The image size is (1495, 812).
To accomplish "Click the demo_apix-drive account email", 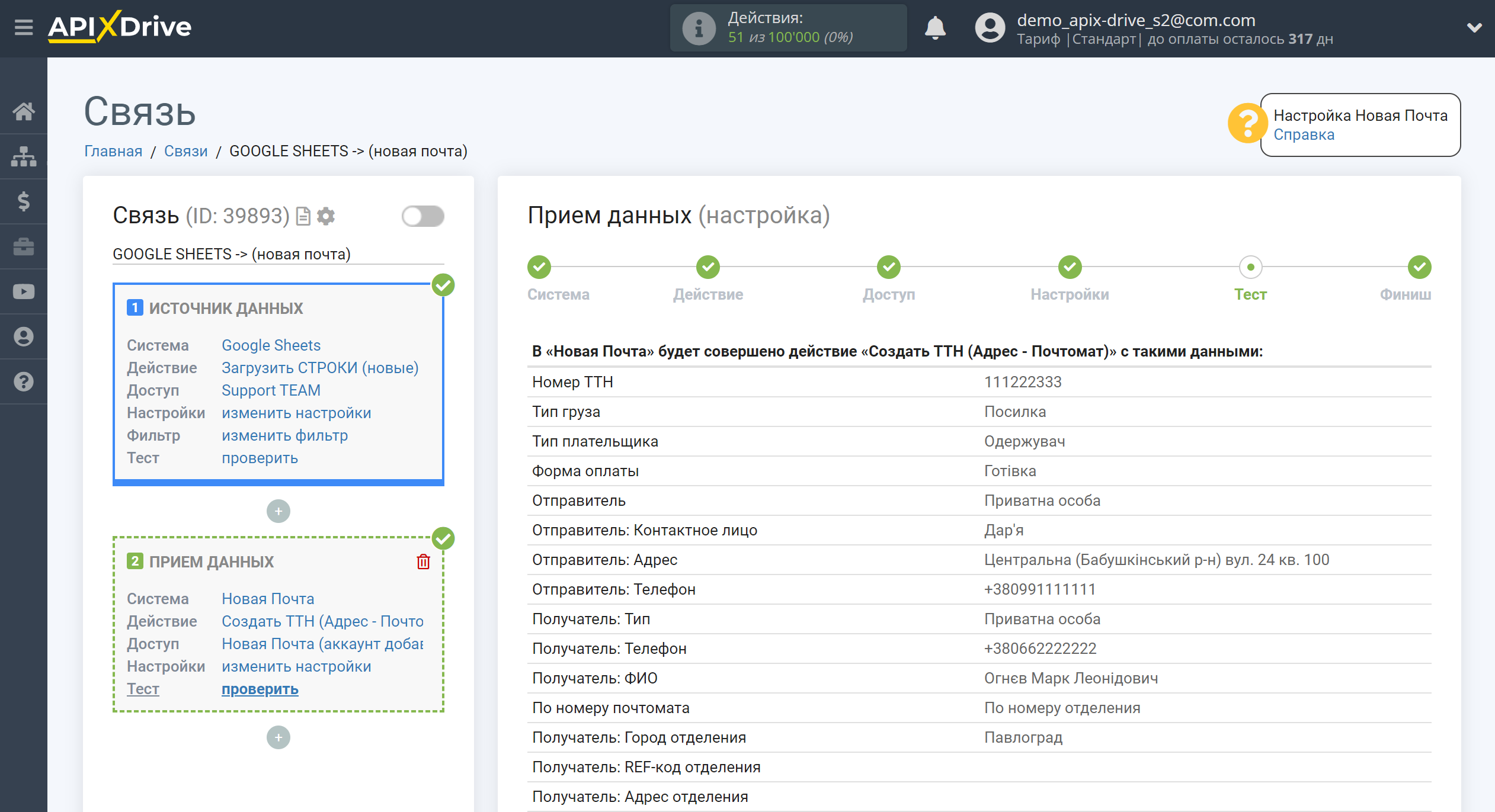I will [x=1136, y=20].
